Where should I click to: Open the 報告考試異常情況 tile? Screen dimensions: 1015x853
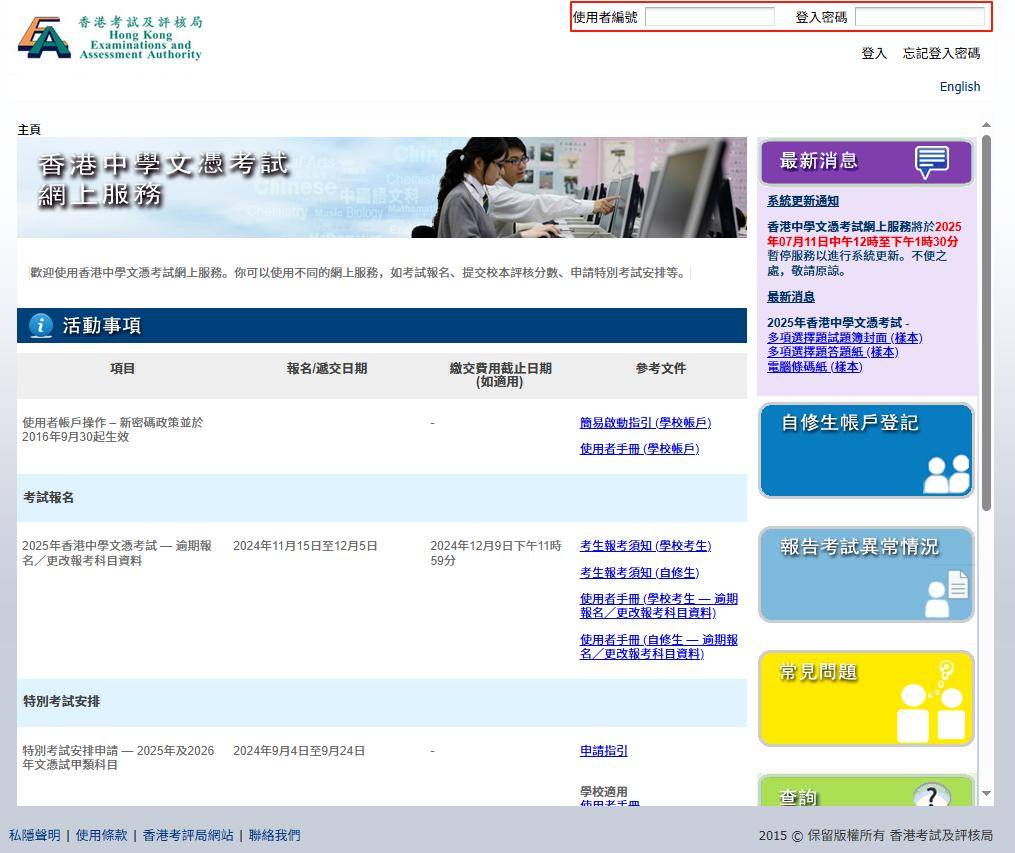click(865, 575)
